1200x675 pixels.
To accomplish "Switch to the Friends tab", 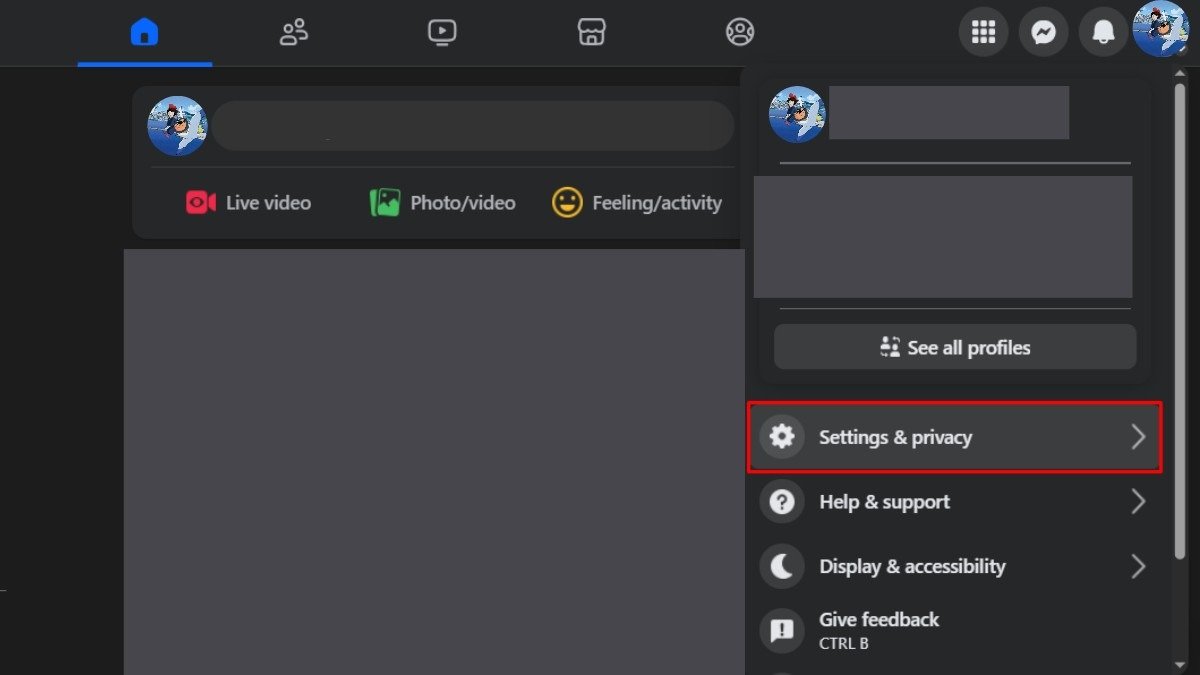I will [x=293, y=33].
